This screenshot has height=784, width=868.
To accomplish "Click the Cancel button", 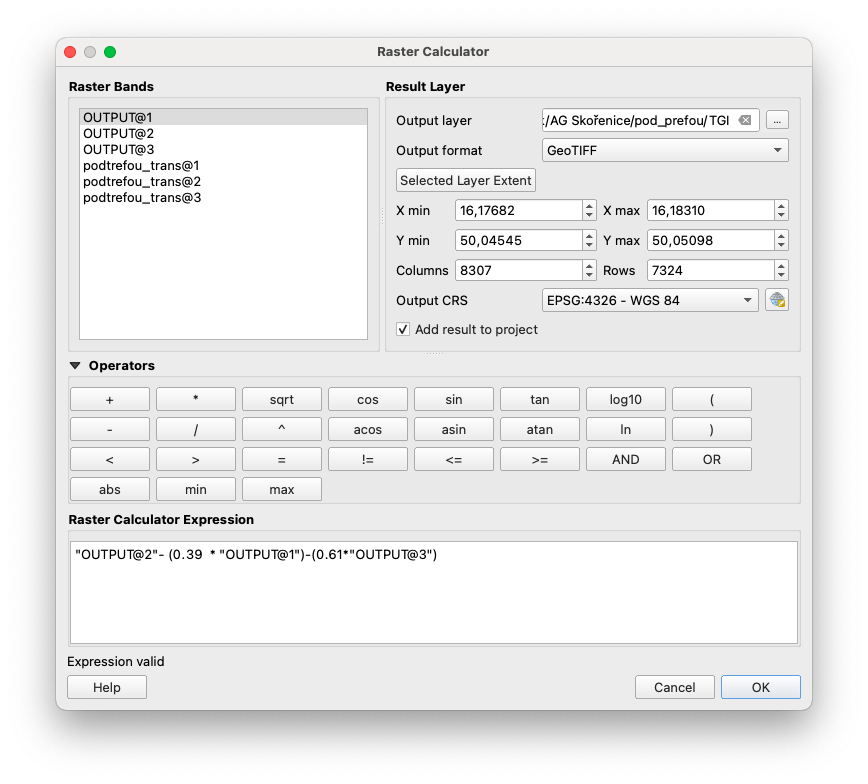I will point(675,687).
